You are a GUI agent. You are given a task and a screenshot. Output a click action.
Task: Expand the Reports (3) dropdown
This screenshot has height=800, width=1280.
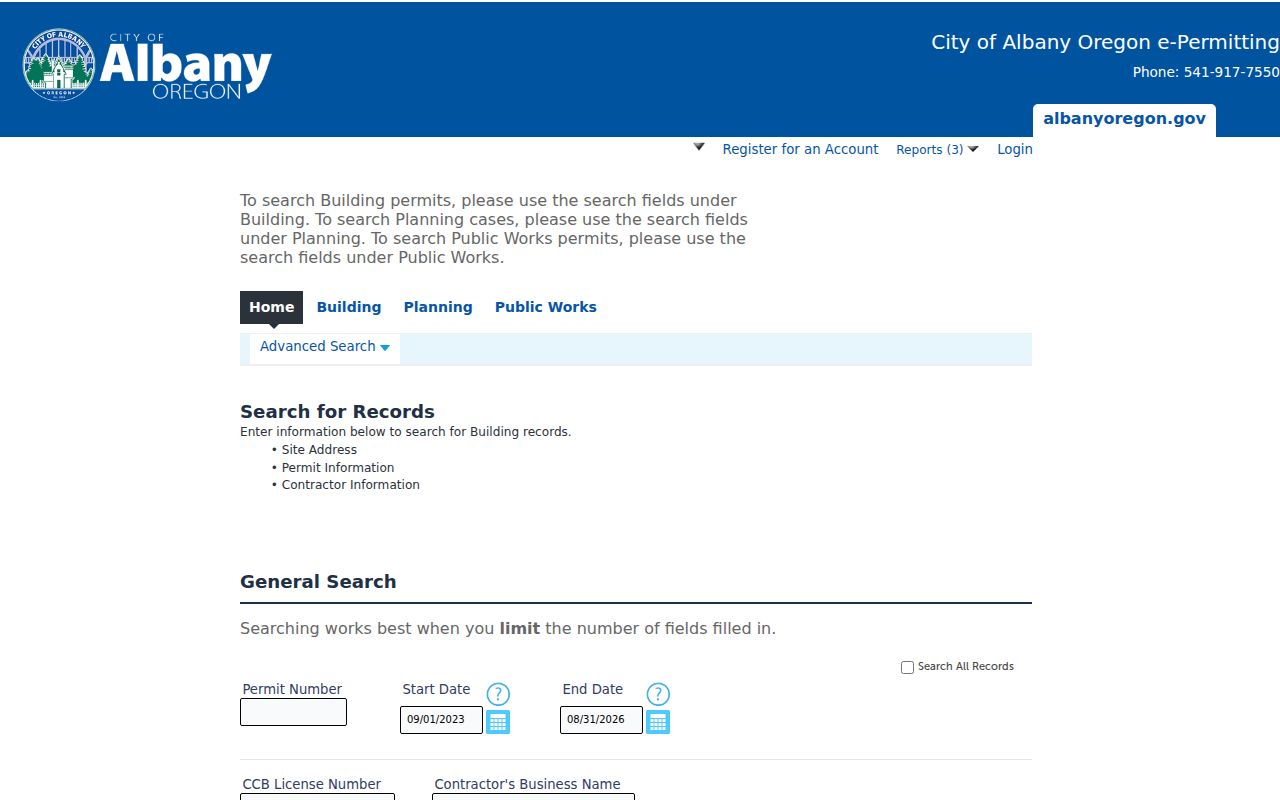(x=937, y=149)
